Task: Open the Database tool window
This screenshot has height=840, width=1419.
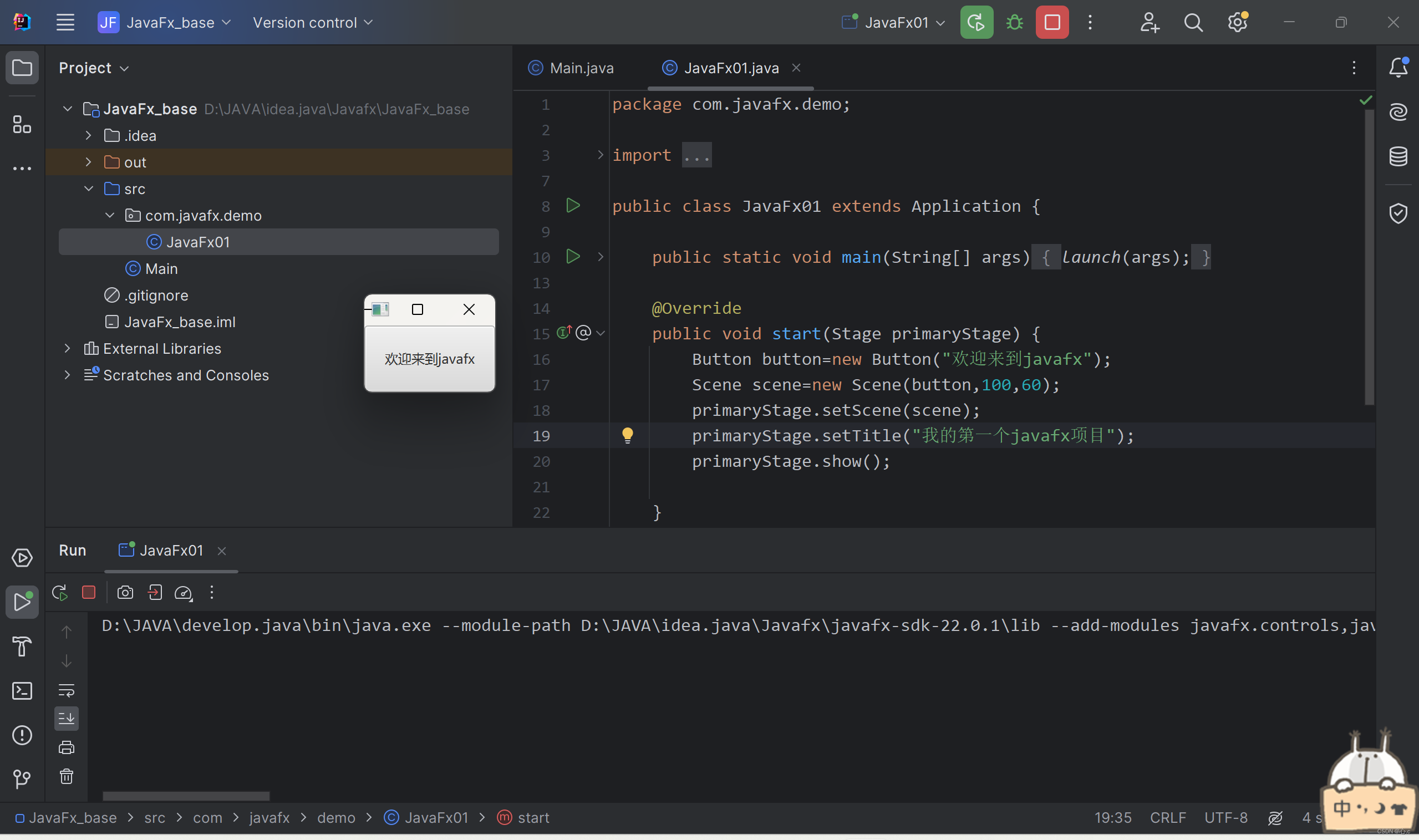Action: tap(1398, 156)
